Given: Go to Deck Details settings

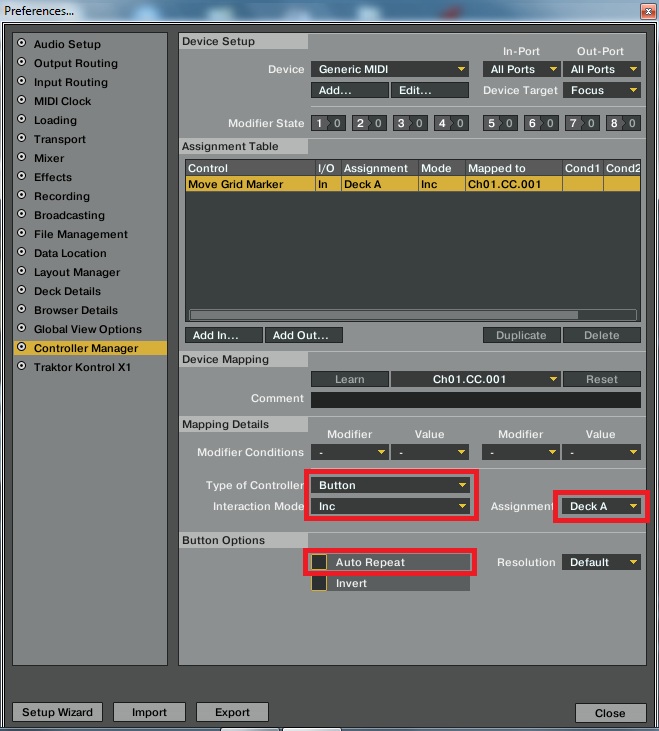Looking at the screenshot, I should (x=67, y=291).
